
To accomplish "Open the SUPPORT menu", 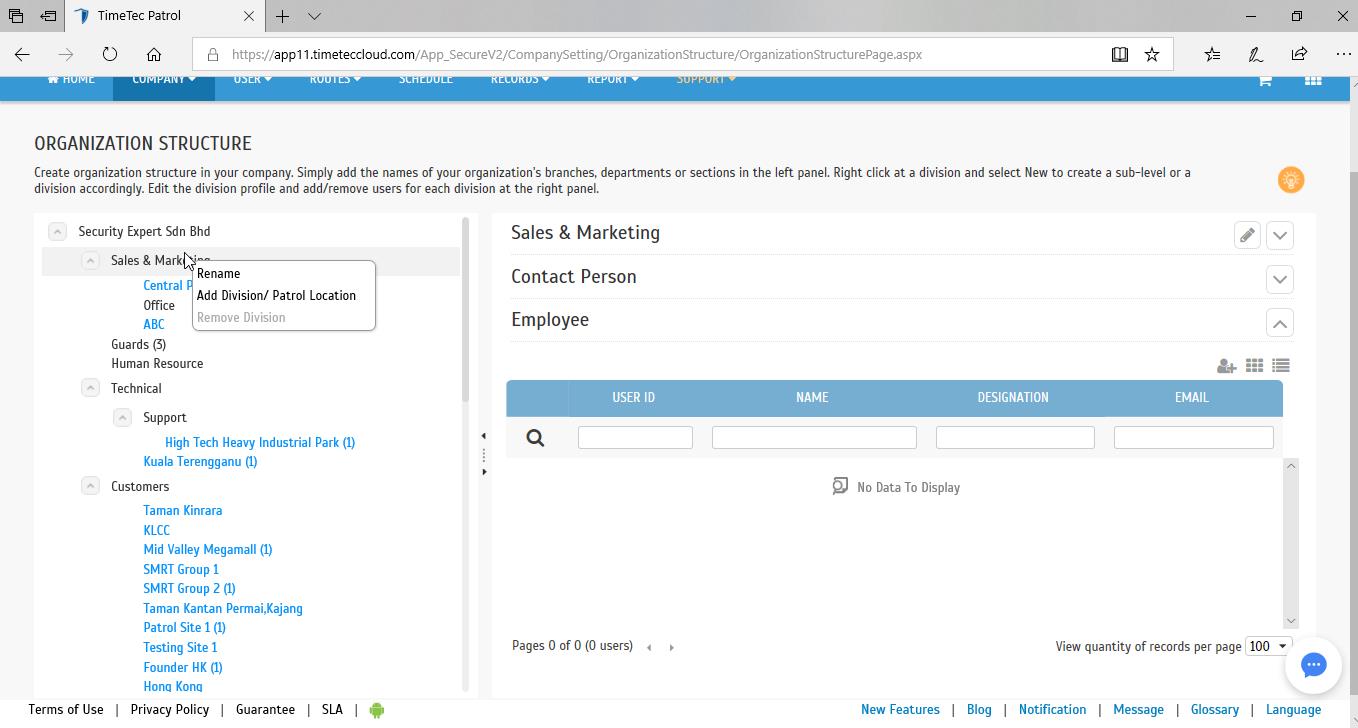I will pyautogui.click(x=706, y=80).
